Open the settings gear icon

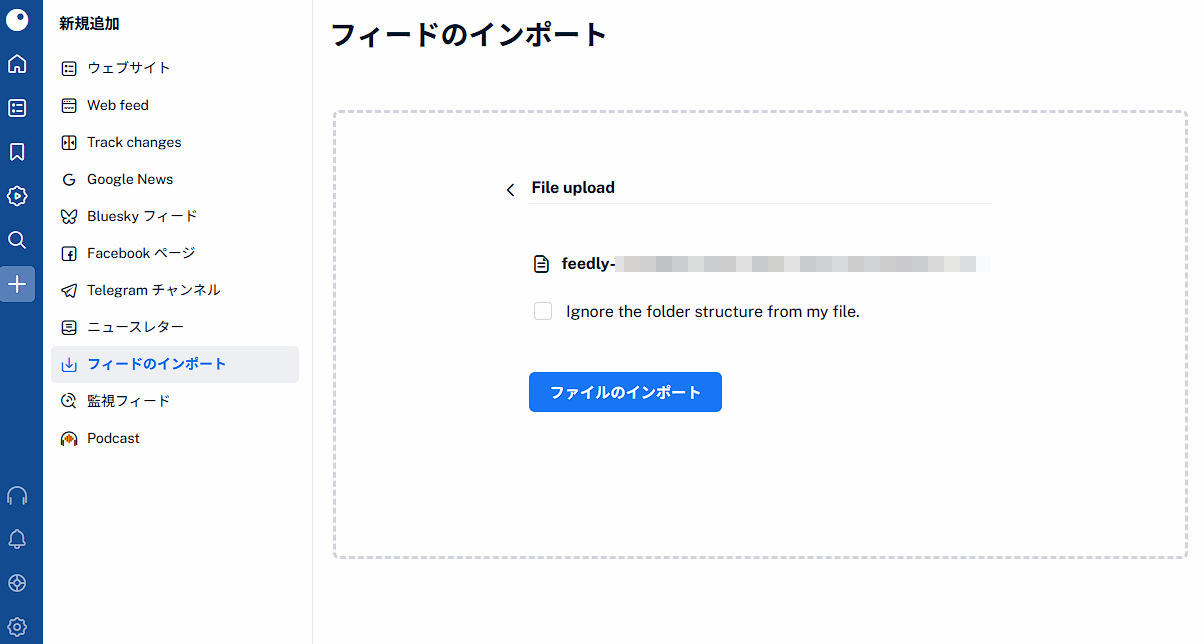pyautogui.click(x=17, y=627)
